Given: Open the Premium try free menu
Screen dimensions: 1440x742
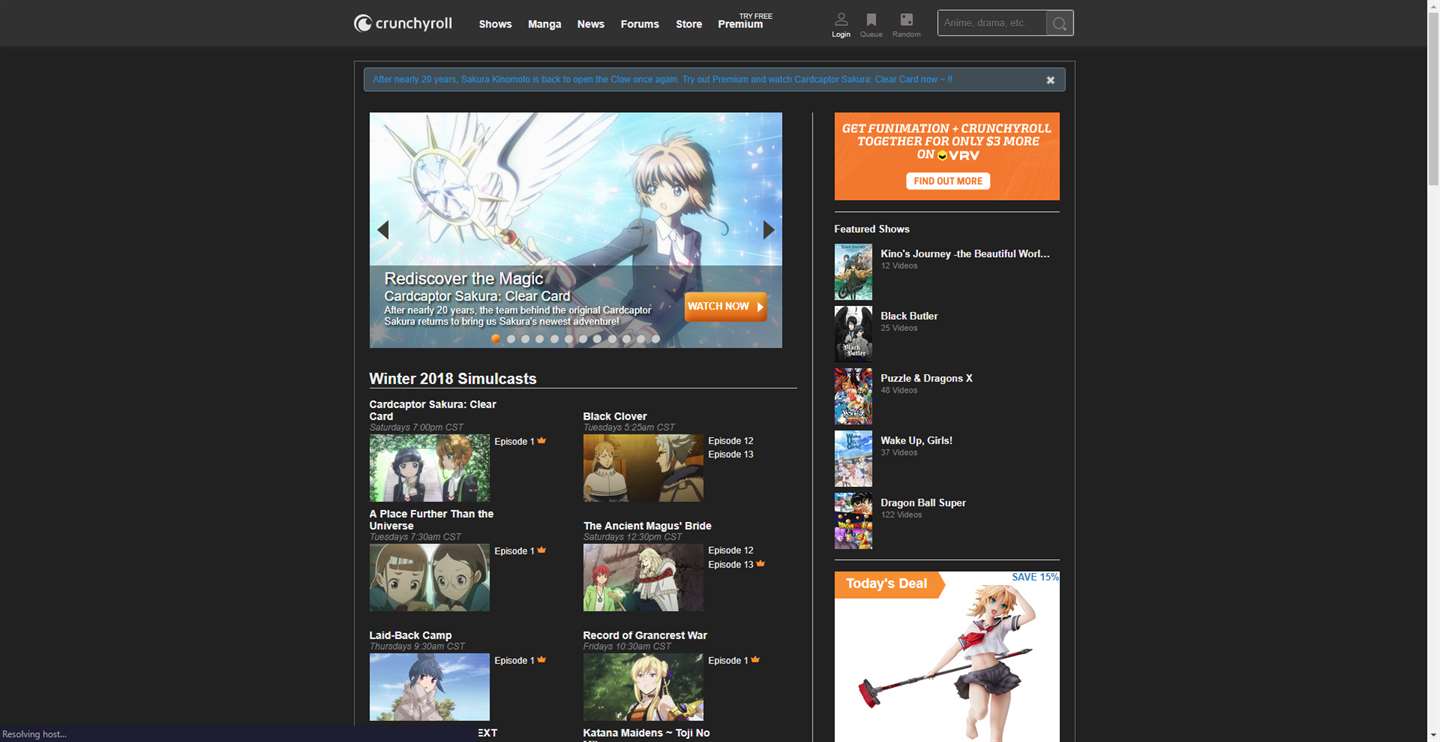Looking at the screenshot, I should point(744,21).
